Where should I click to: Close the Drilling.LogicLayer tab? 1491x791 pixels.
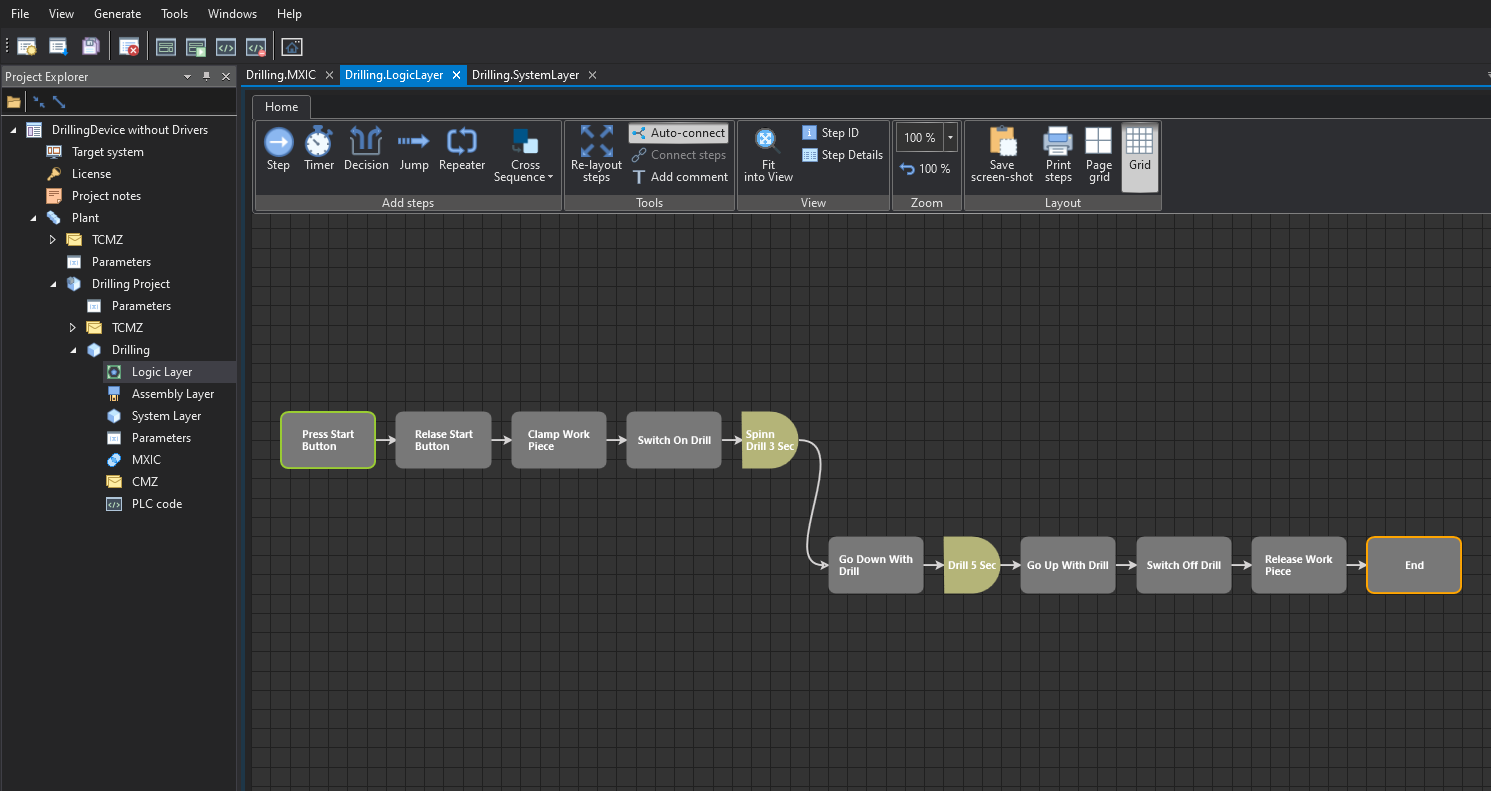pos(455,75)
